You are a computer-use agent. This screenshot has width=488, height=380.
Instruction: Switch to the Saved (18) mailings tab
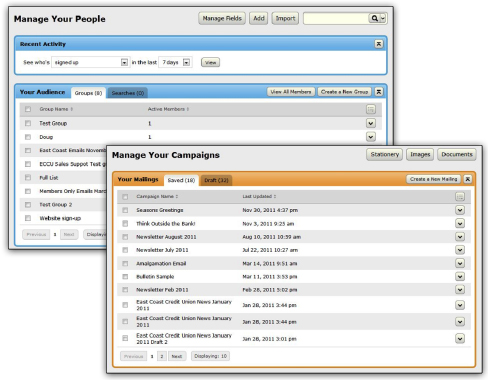click(x=181, y=180)
